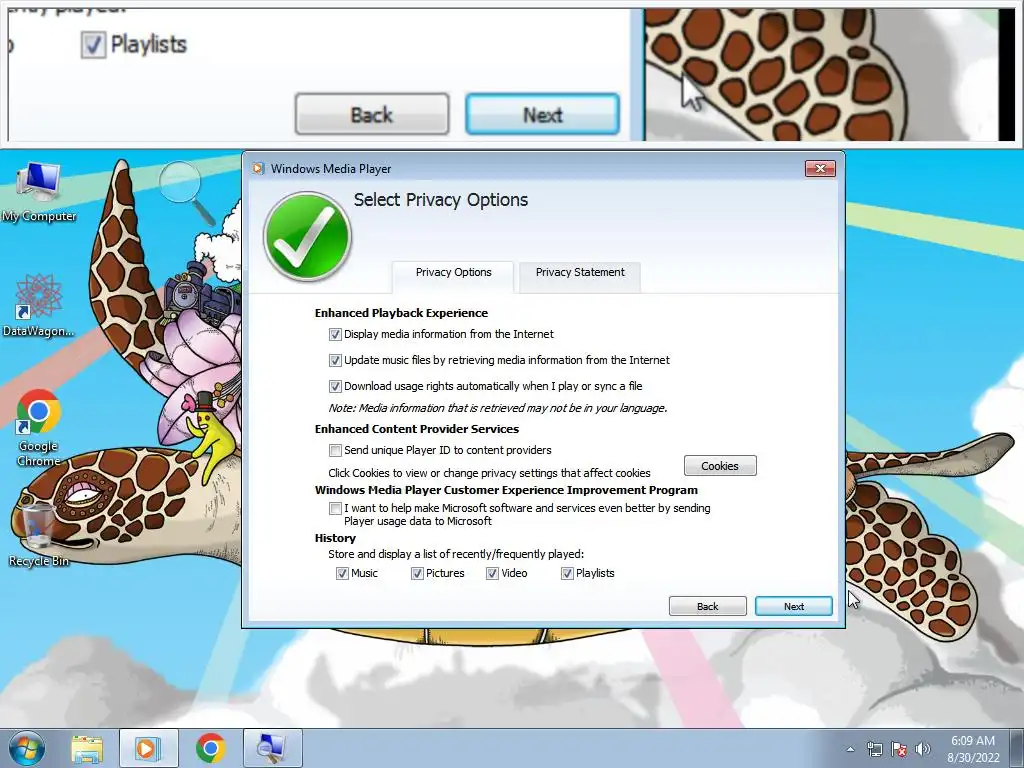Toggle magnified Playlists checkbox in Magnifier view
This screenshot has height=768, width=1024.
pos(93,45)
